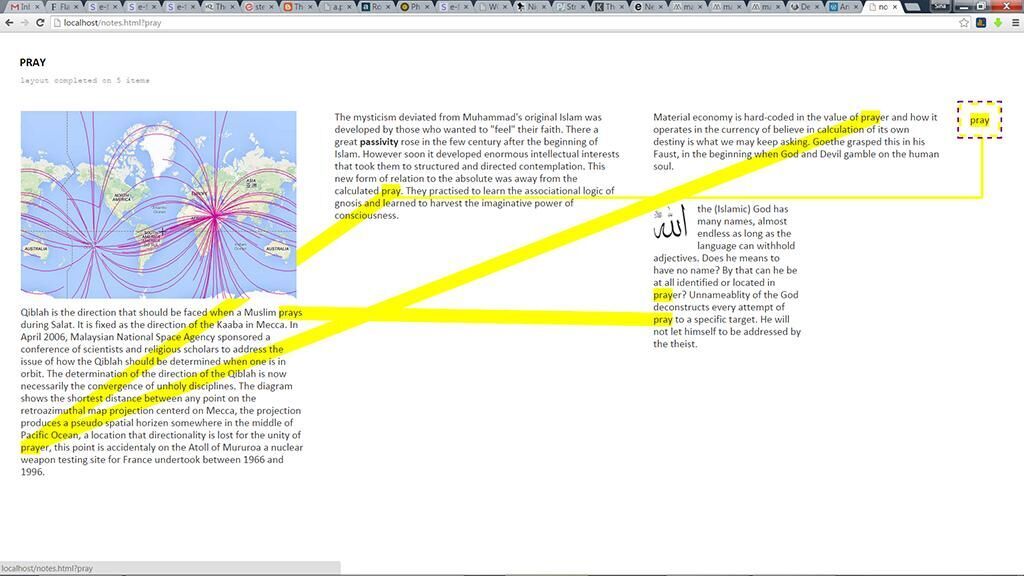
Task: Click the green download arrow extension icon
Action: pyautogui.click(x=997, y=22)
